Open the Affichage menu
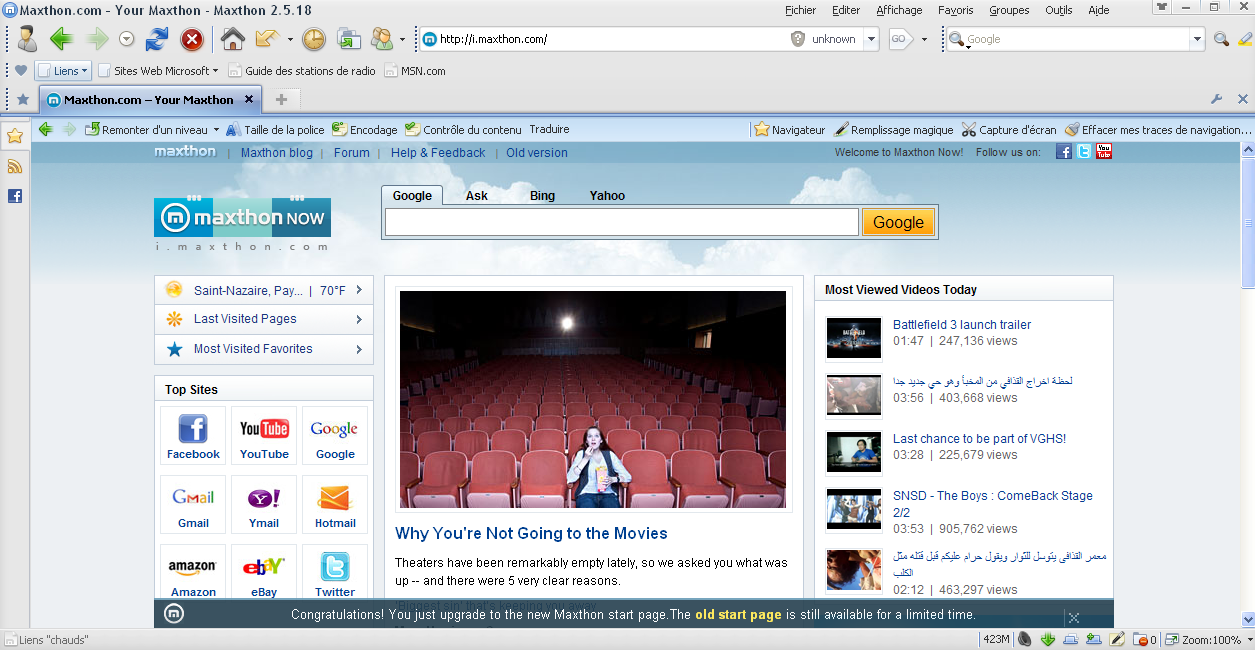 click(x=899, y=10)
